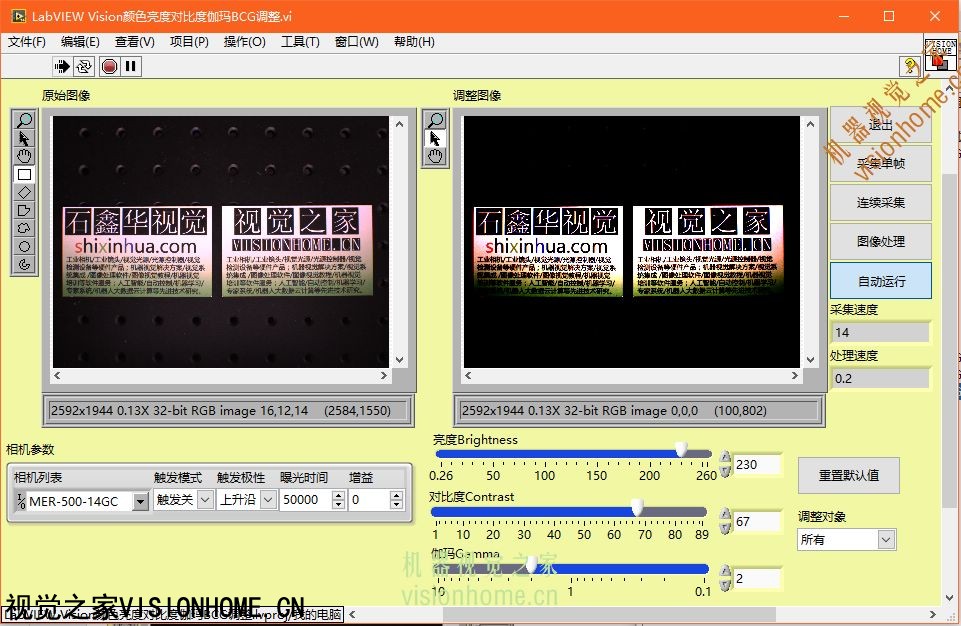This screenshot has height=626, width=961.
Task: Toggle the 自动运行 auto-run button
Action: [x=881, y=281]
